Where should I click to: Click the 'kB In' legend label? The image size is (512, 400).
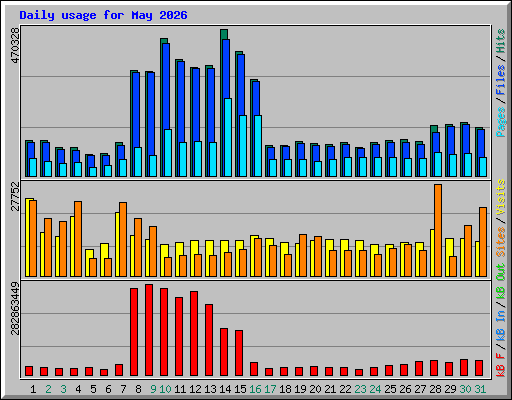[501, 325]
